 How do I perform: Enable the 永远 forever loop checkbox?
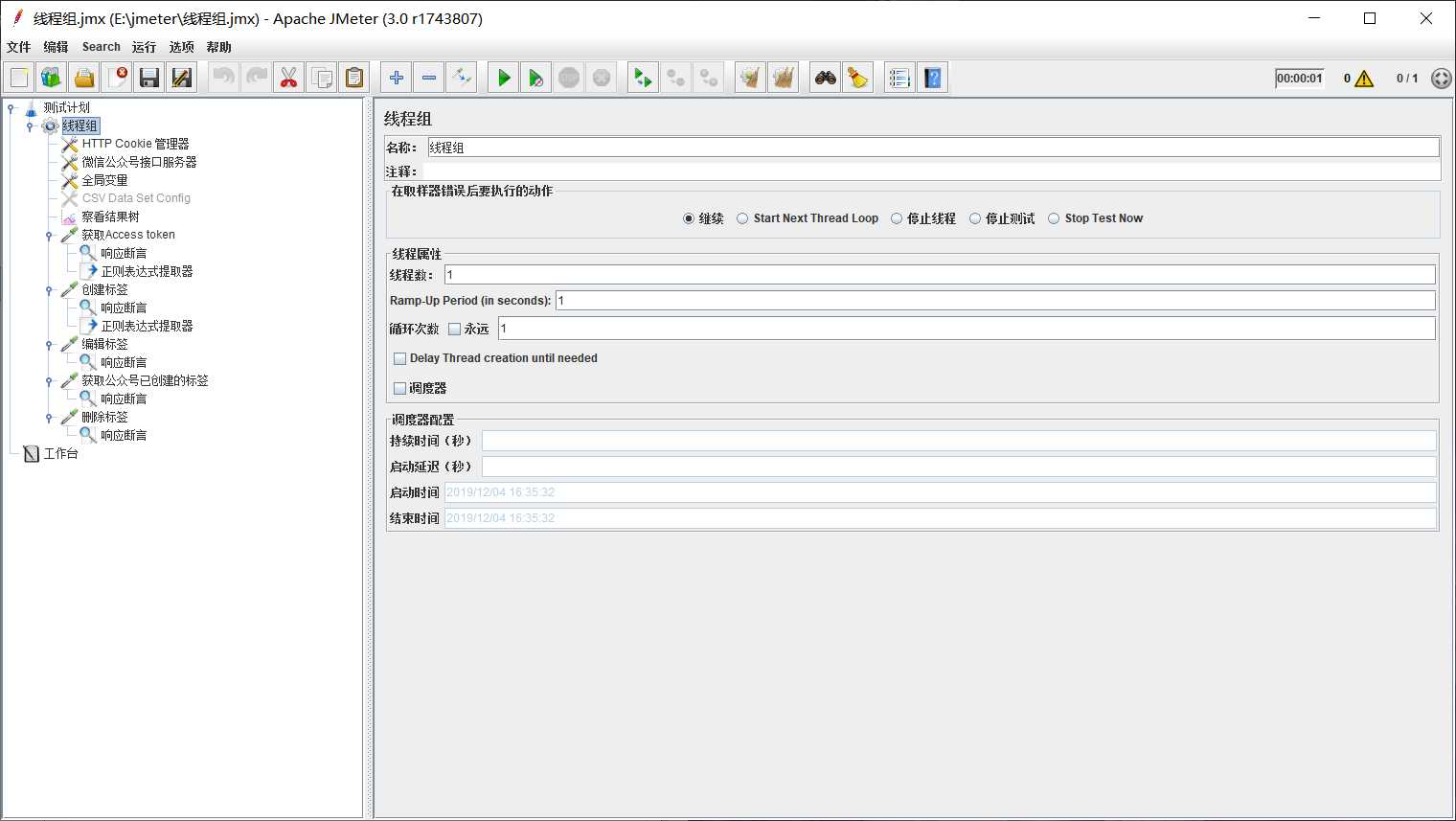[x=455, y=330]
